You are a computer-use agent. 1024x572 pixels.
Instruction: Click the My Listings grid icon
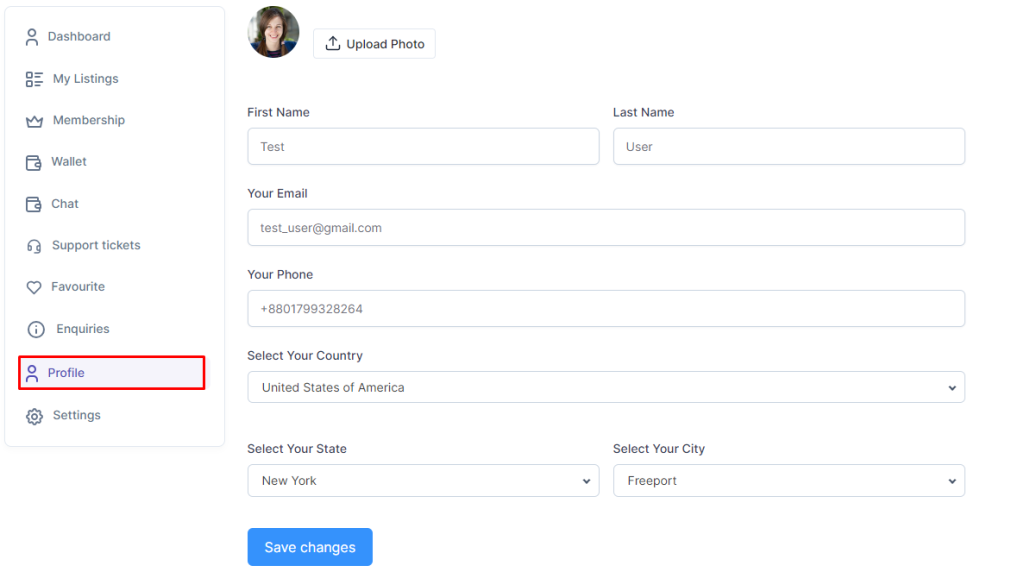(34, 79)
